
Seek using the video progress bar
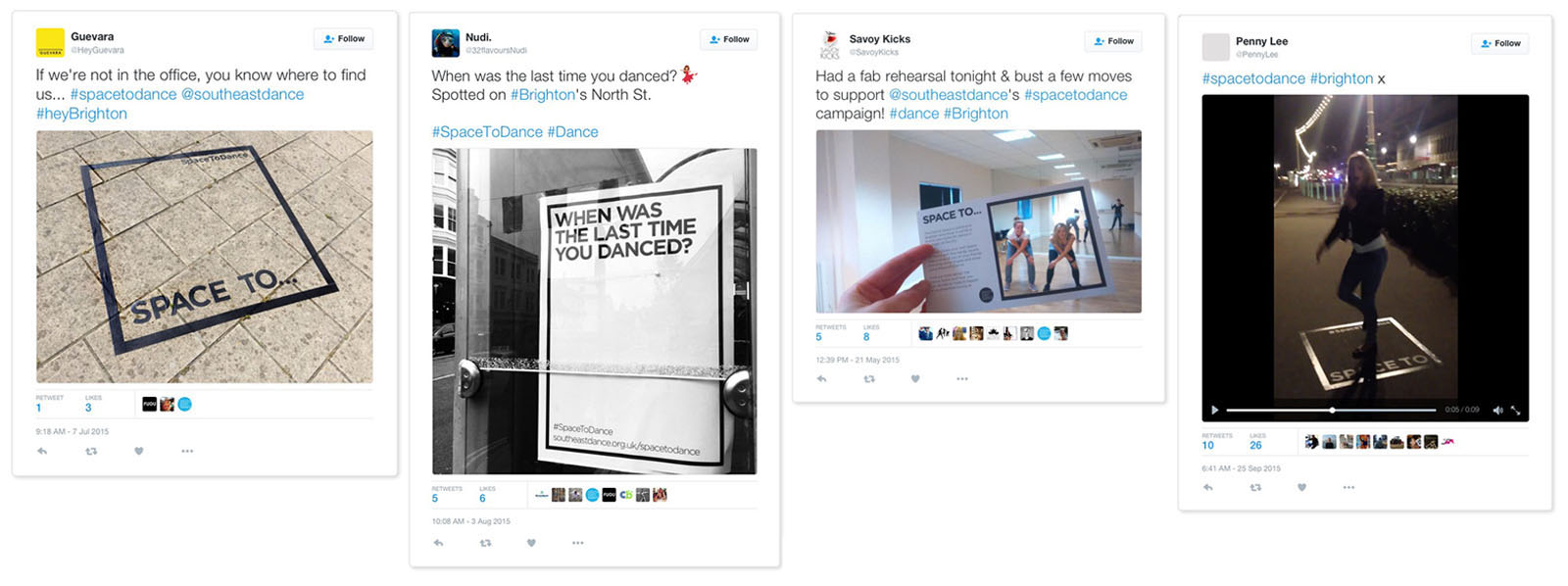[1331, 410]
